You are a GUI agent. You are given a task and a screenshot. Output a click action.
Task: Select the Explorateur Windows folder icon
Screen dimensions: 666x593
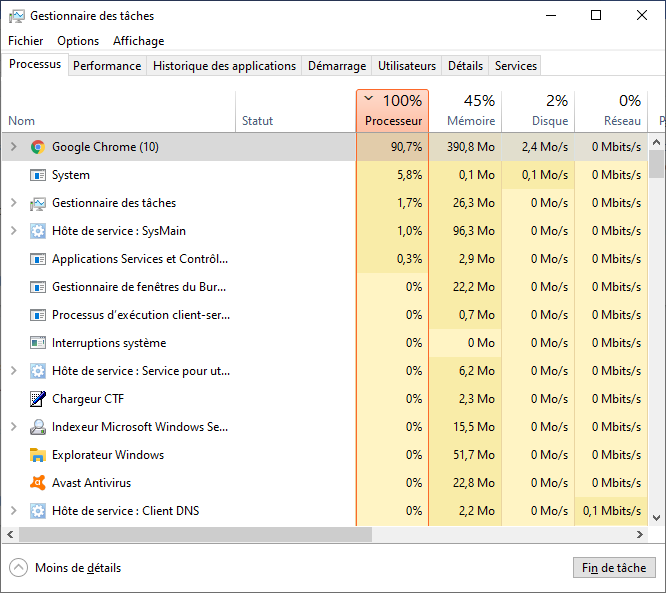coord(38,455)
